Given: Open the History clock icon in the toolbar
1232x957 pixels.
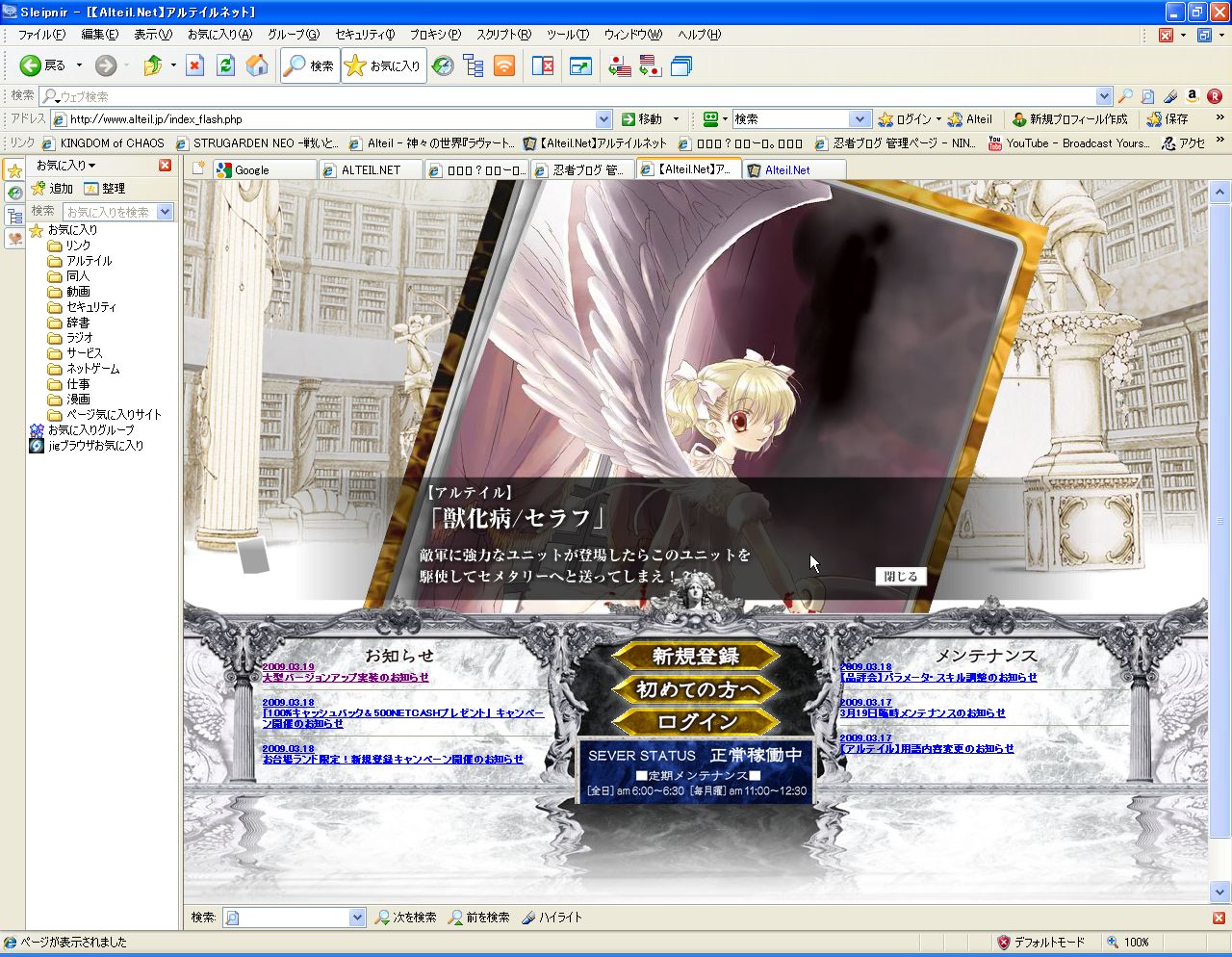Looking at the screenshot, I should [443, 65].
